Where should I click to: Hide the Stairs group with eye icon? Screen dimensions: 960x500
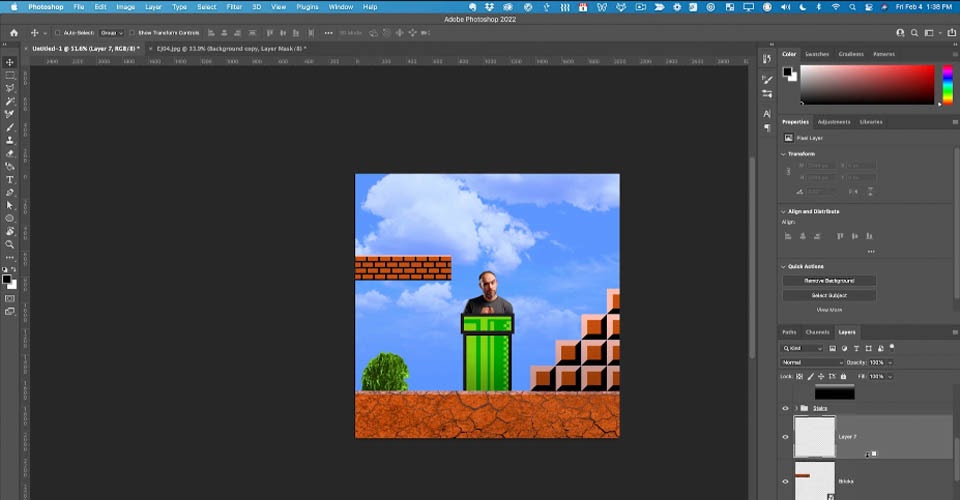click(x=786, y=408)
